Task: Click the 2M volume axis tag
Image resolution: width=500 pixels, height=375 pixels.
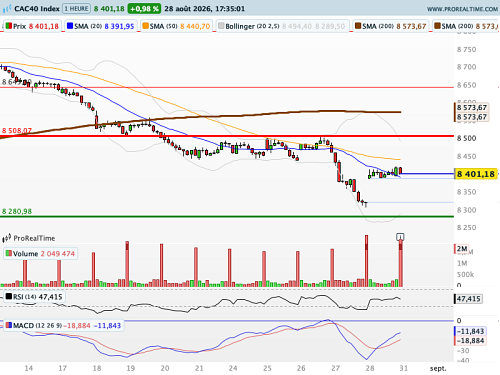Action: click(462, 249)
